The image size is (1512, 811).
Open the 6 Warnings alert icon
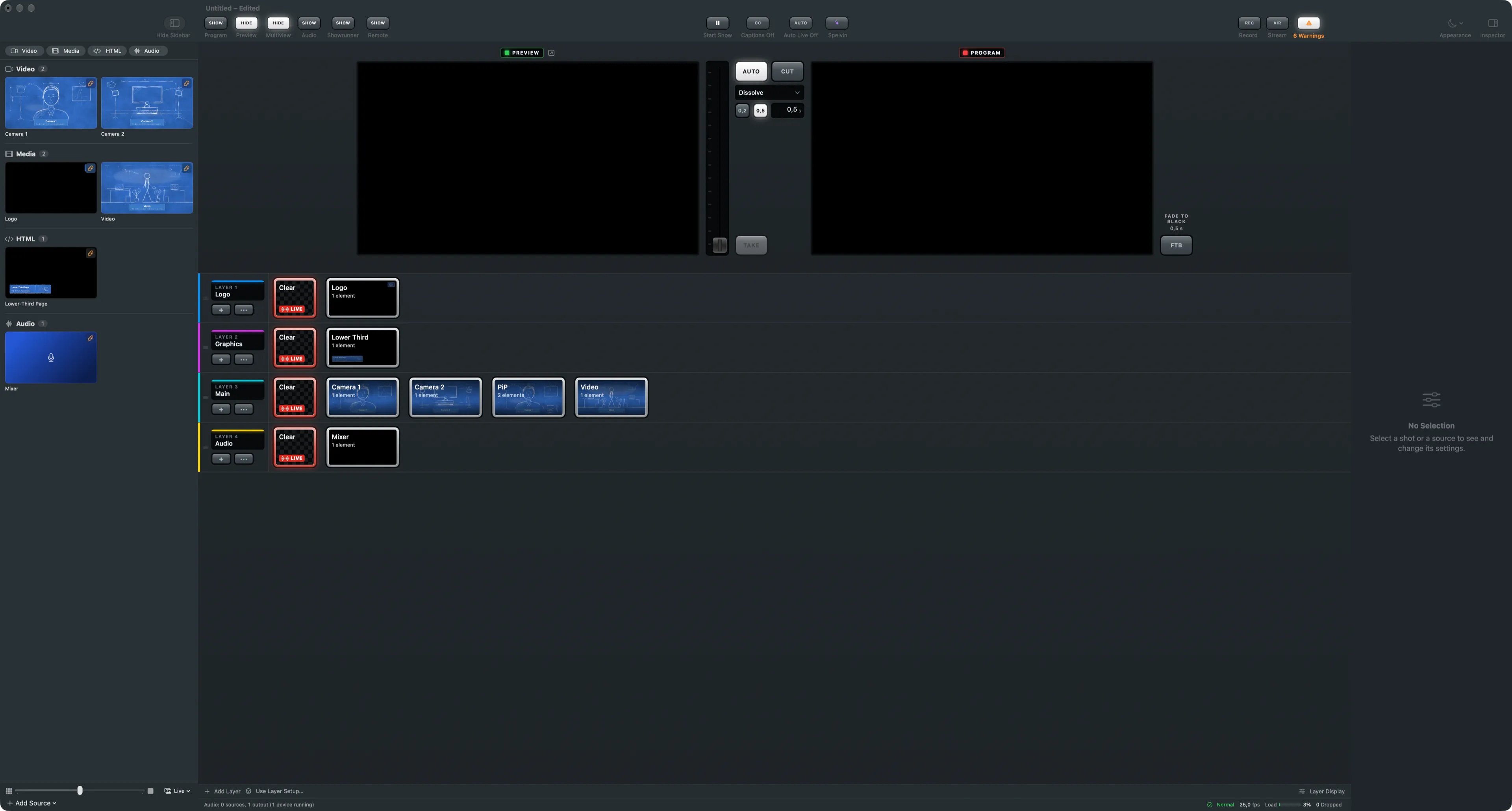pos(1308,23)
